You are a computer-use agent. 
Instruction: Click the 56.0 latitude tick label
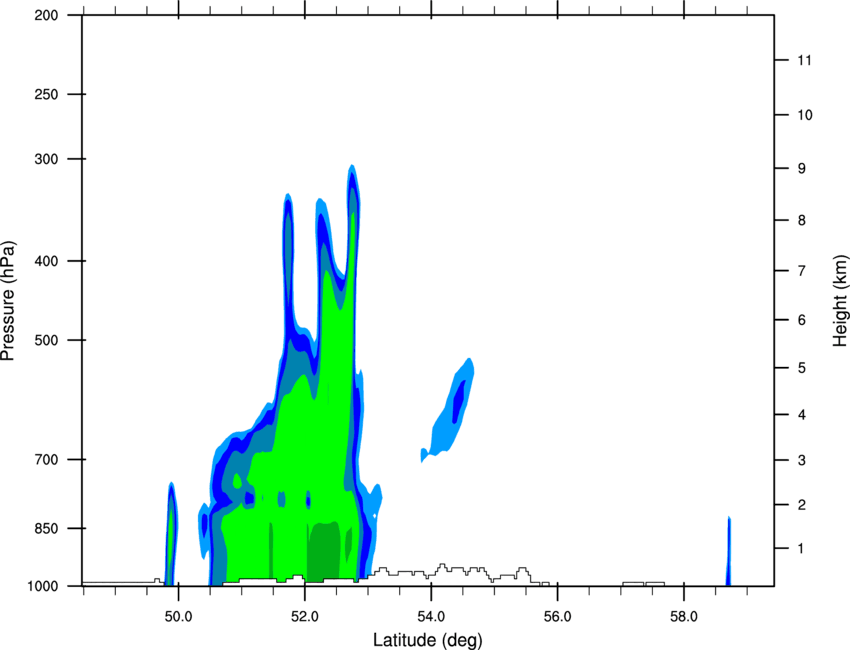(x=557, y=617)
